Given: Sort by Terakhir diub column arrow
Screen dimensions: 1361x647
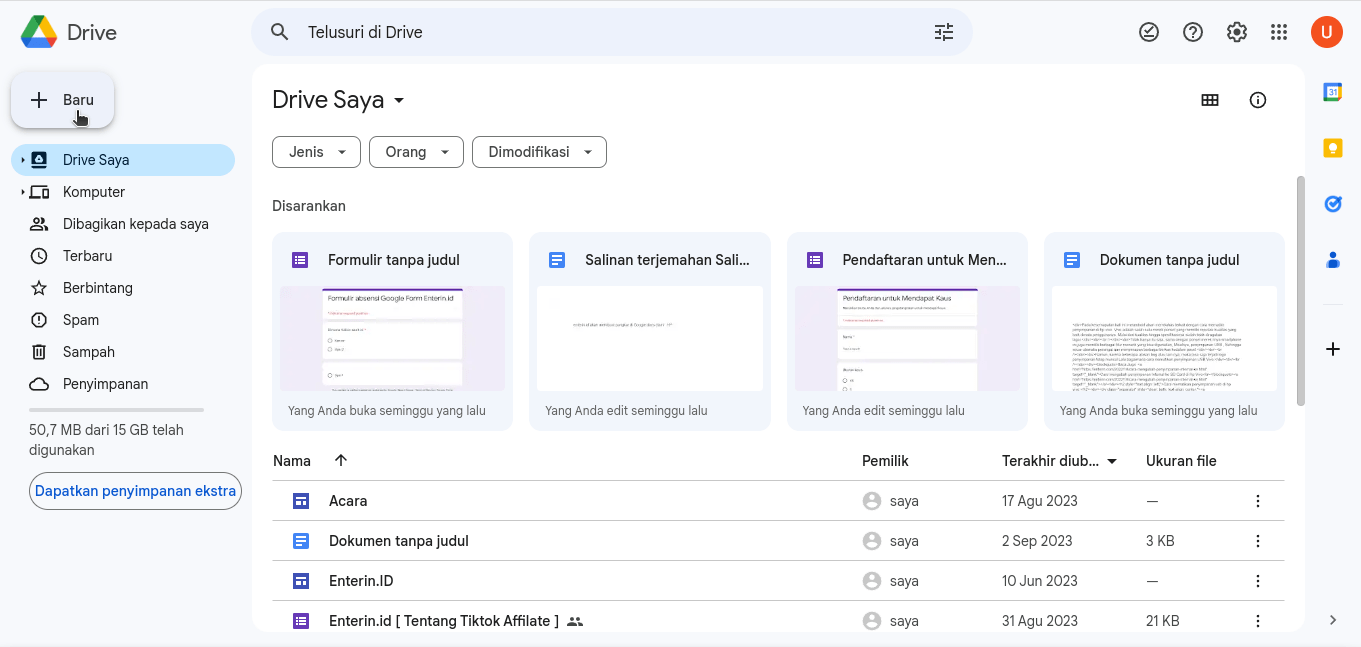Looking at the screenshot, I should click(1114, 460).
